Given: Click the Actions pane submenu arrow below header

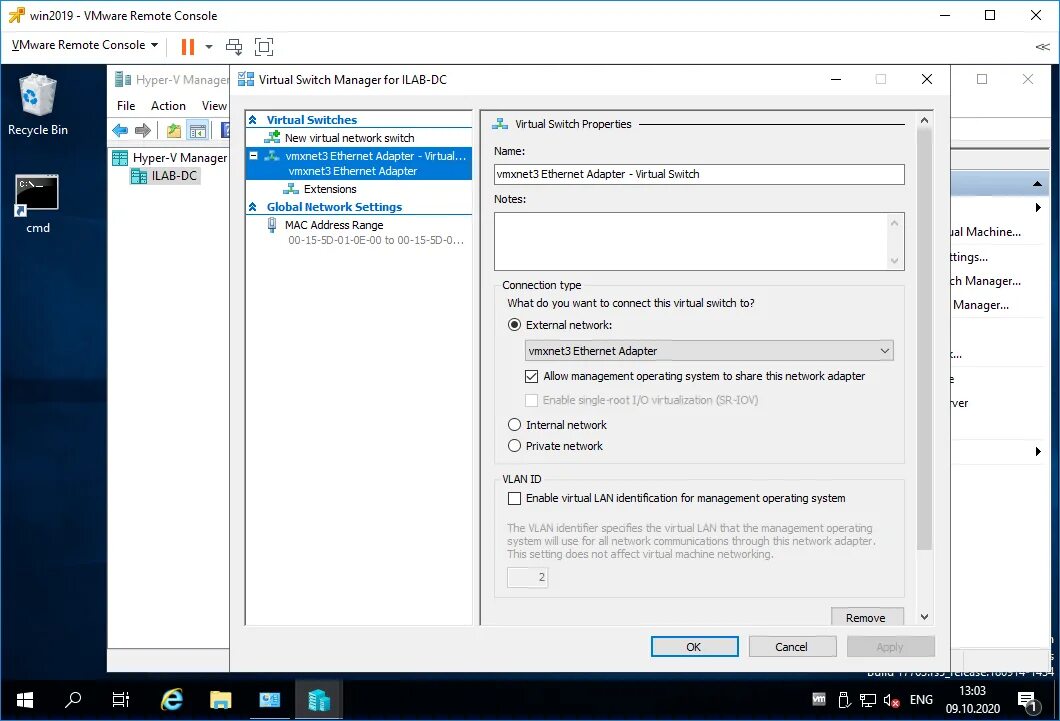Looking at the screenshot, I should (x=1038, y=207).
